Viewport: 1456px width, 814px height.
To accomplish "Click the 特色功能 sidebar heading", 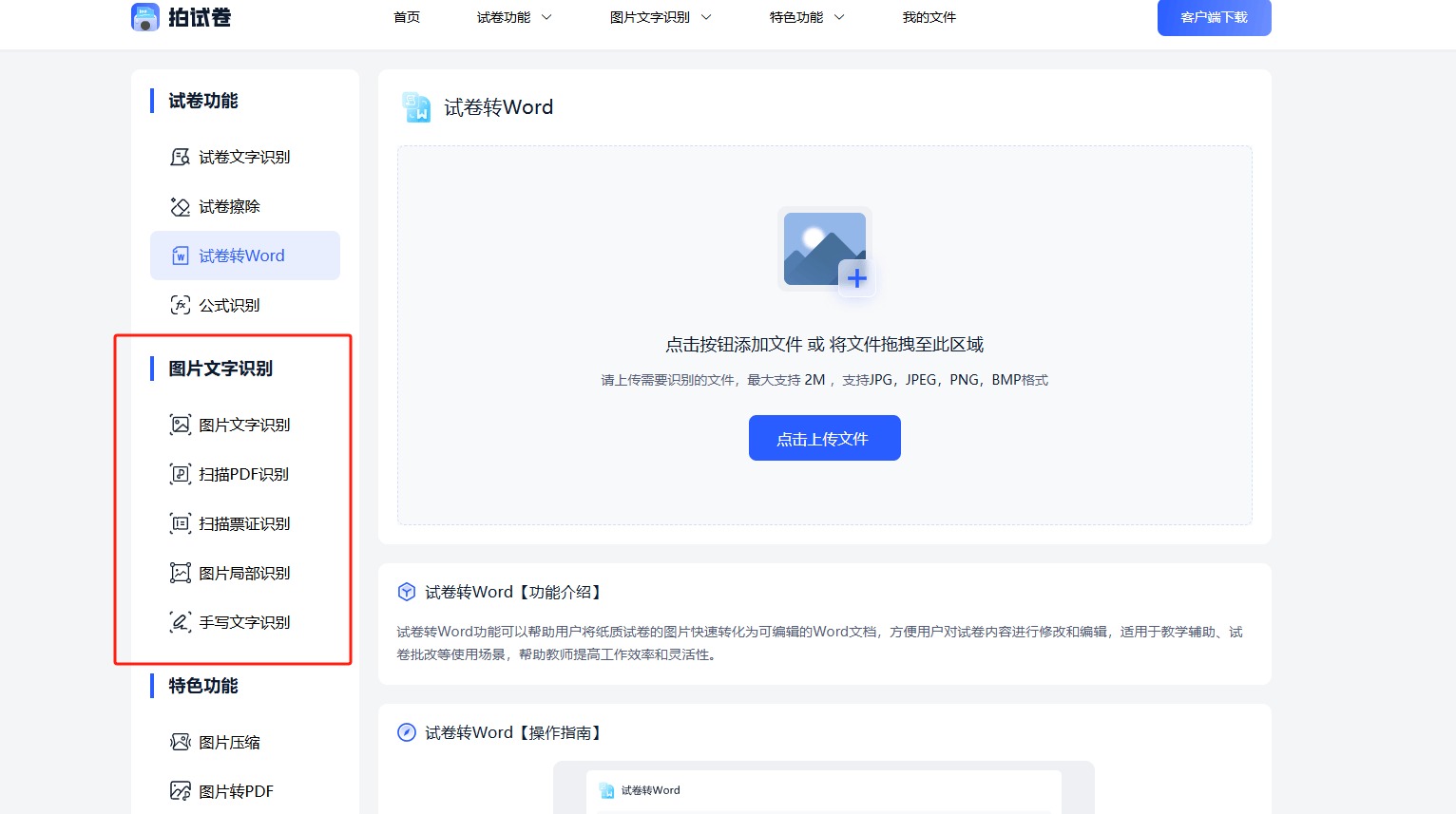I will (203, 686).
